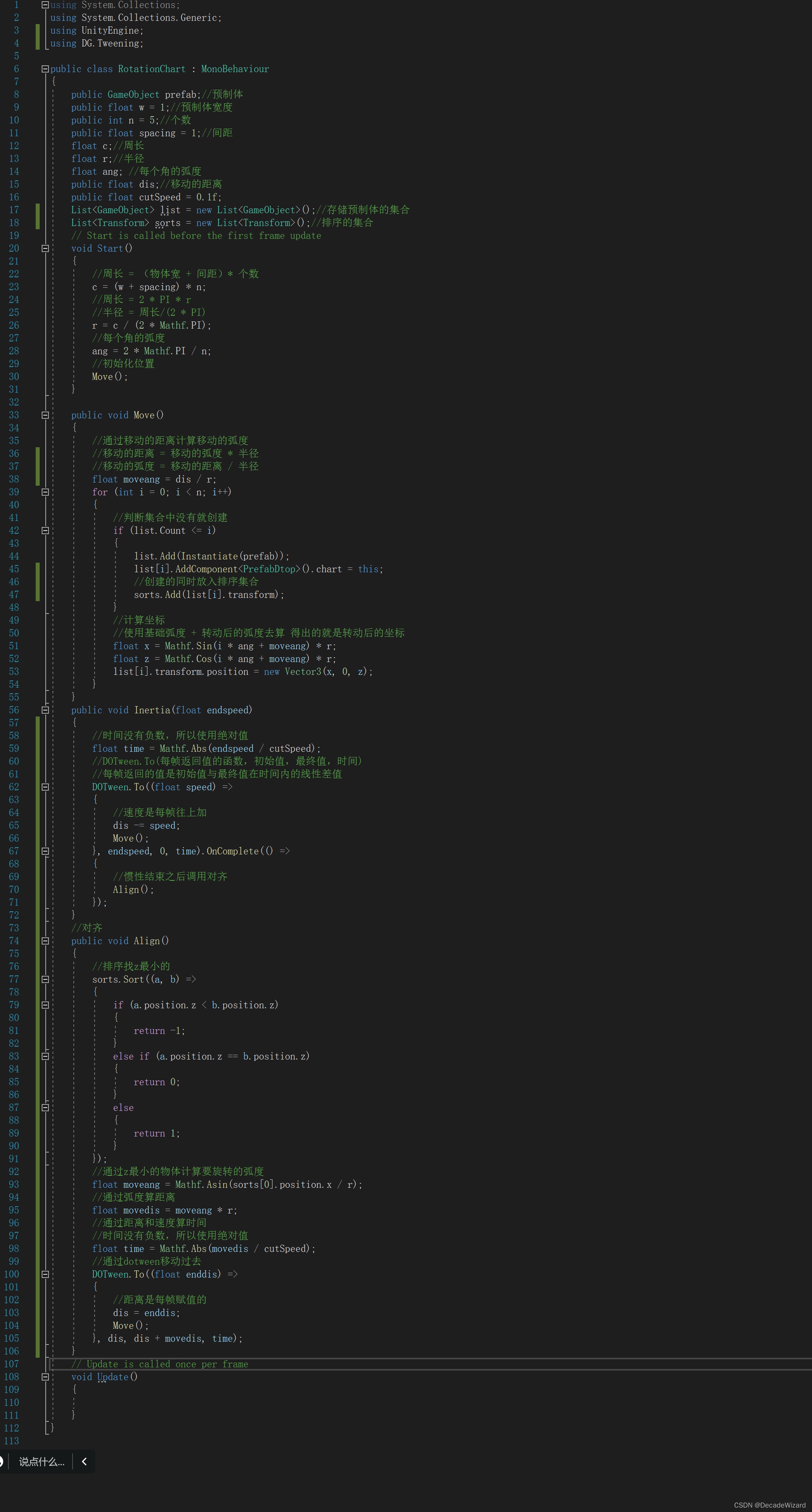
Task: Click the 说点什么... comment input
Action: pyautogui.click(x=41, y=1462)
